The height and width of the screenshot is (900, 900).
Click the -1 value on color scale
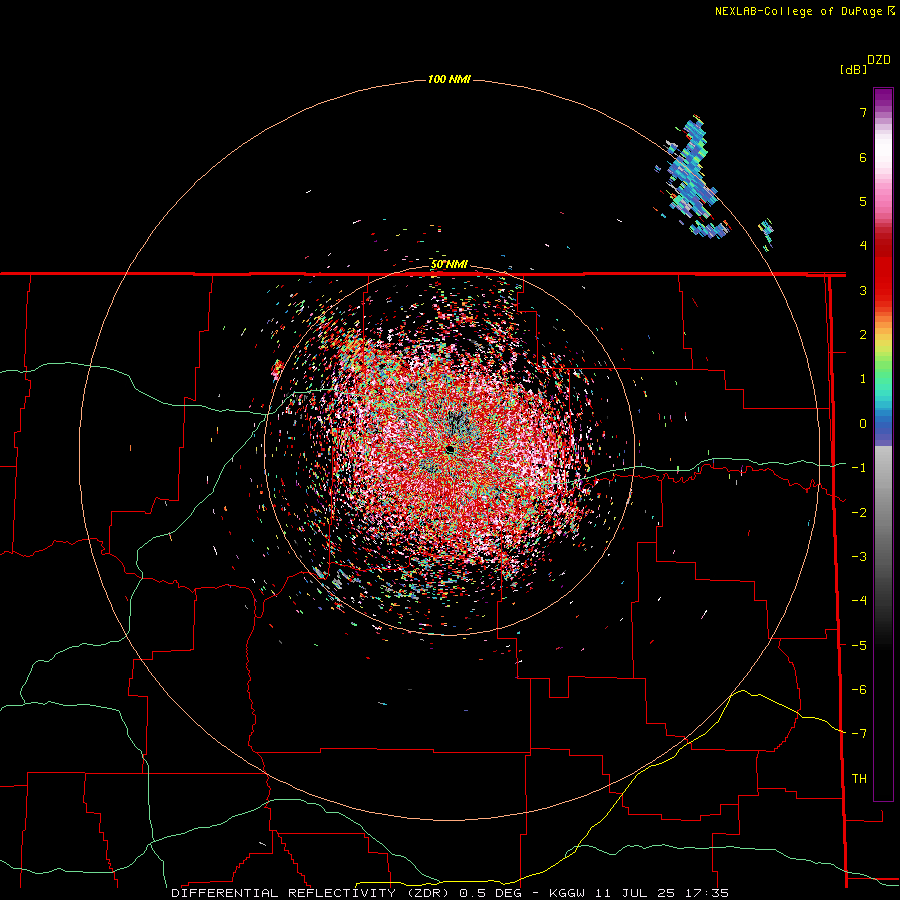coord(859,468)
